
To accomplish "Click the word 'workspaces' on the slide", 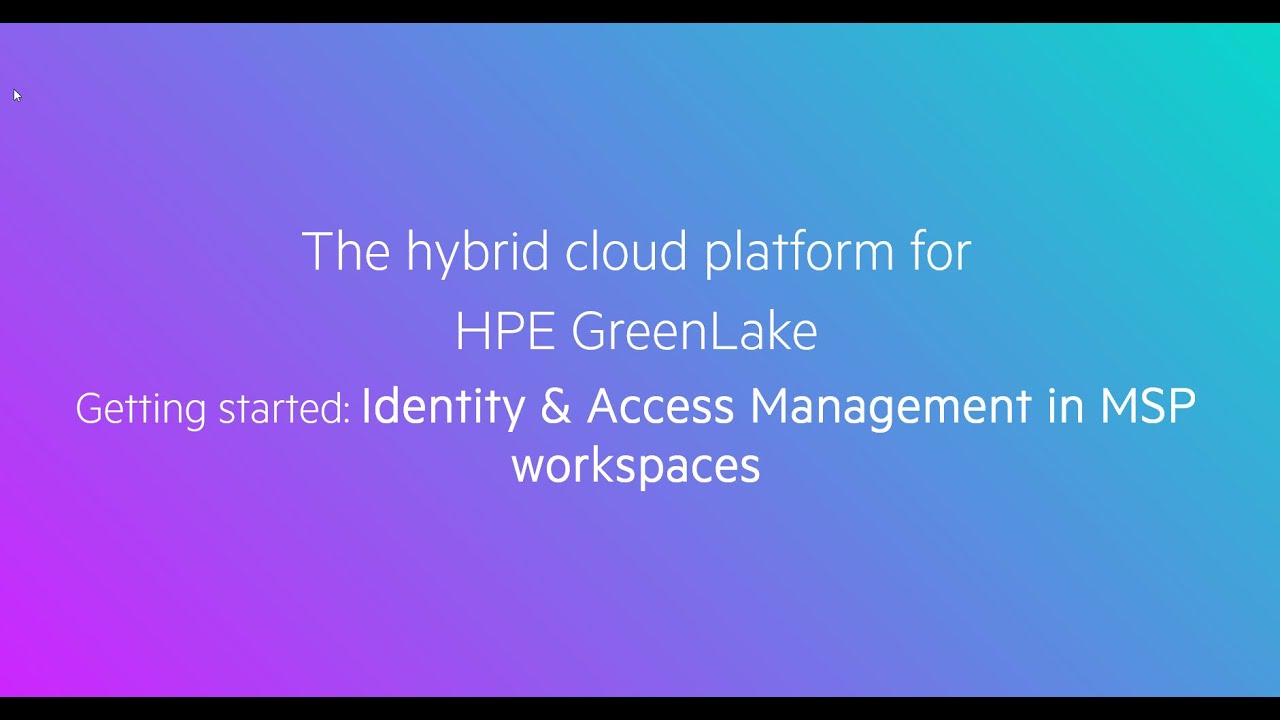I will pyautogui.click(x=636, y=466).
